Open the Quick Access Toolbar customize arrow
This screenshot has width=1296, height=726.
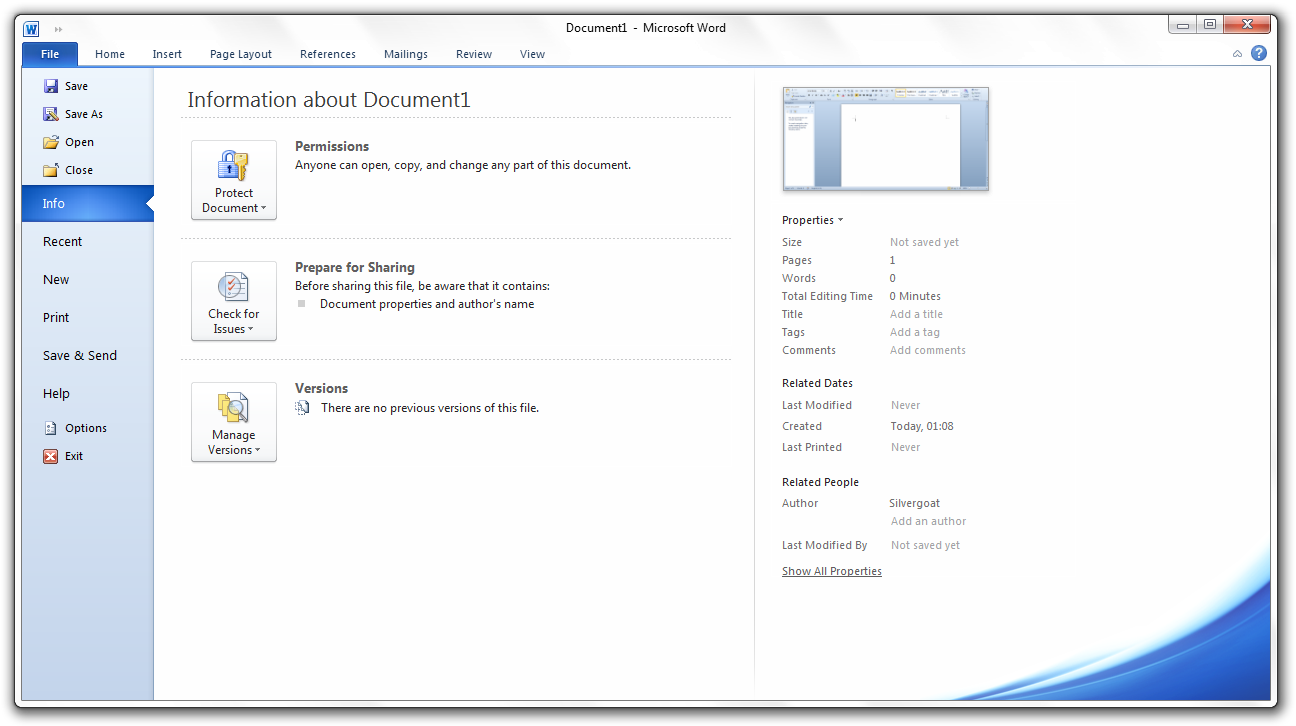click(58, 30)
